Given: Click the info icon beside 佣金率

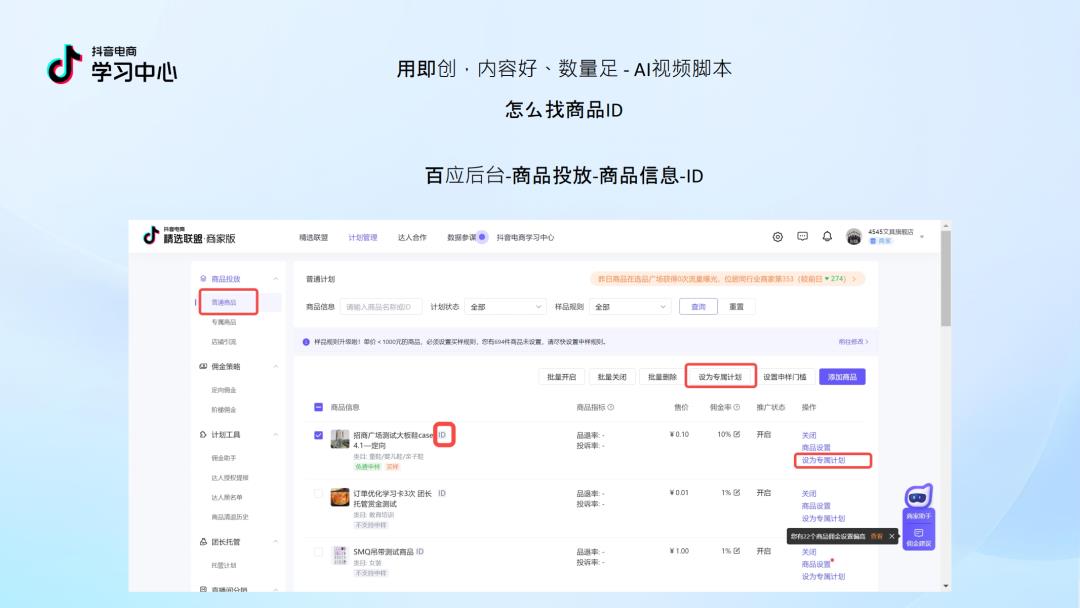Looking at the screenshot, I should click(x=737, y=408).
